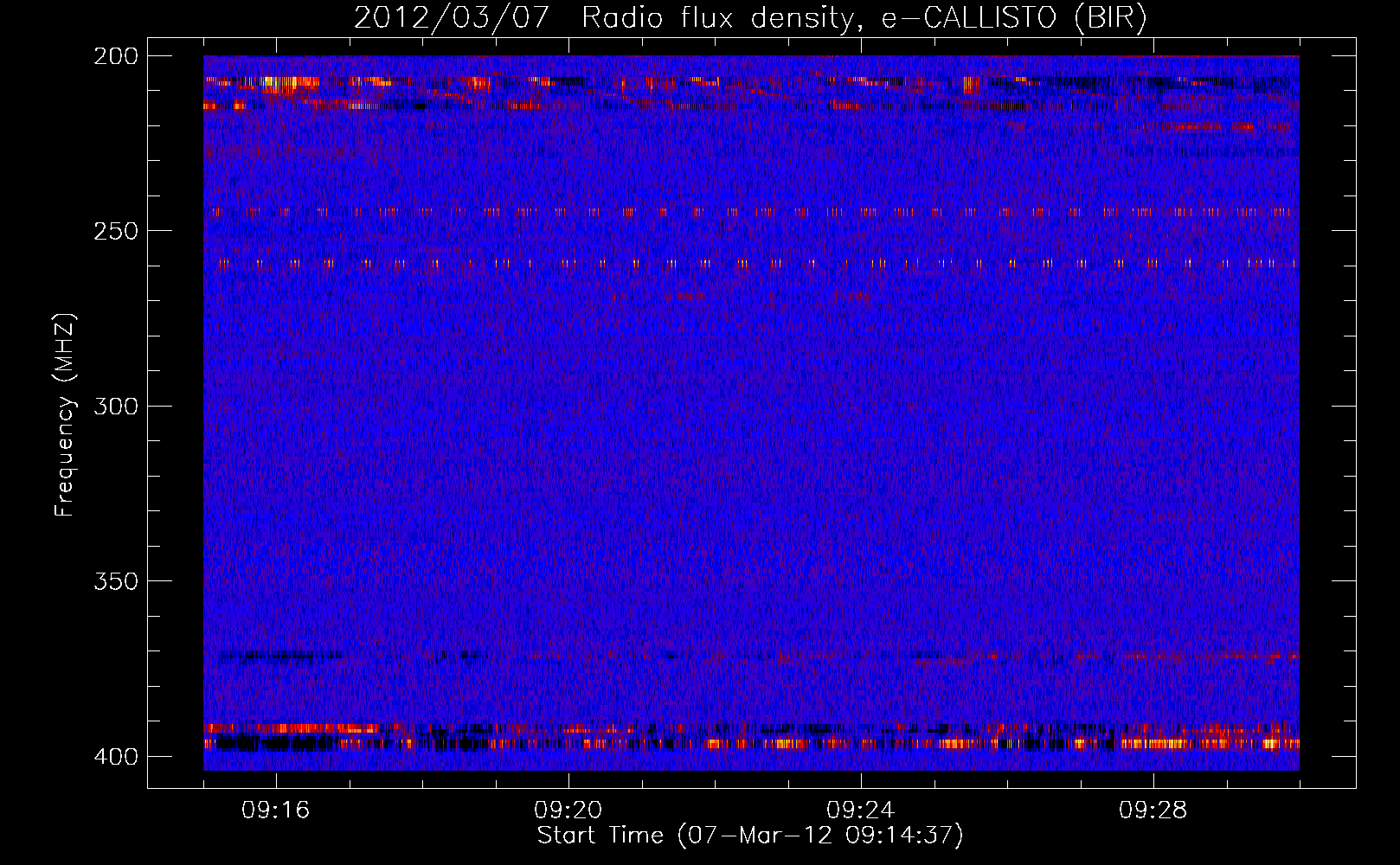
Task: Click the 09:16 time tick label
Action: (276, 811)
